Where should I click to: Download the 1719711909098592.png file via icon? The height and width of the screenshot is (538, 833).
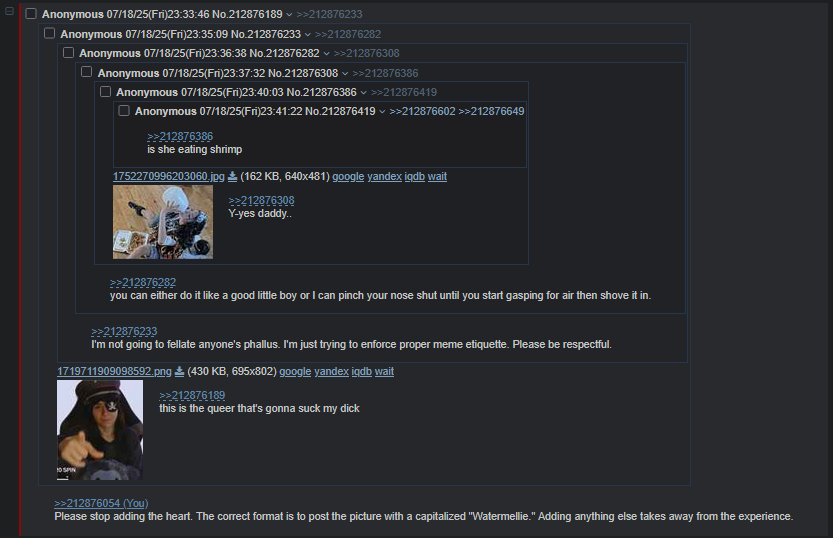(x=180, y=371)
